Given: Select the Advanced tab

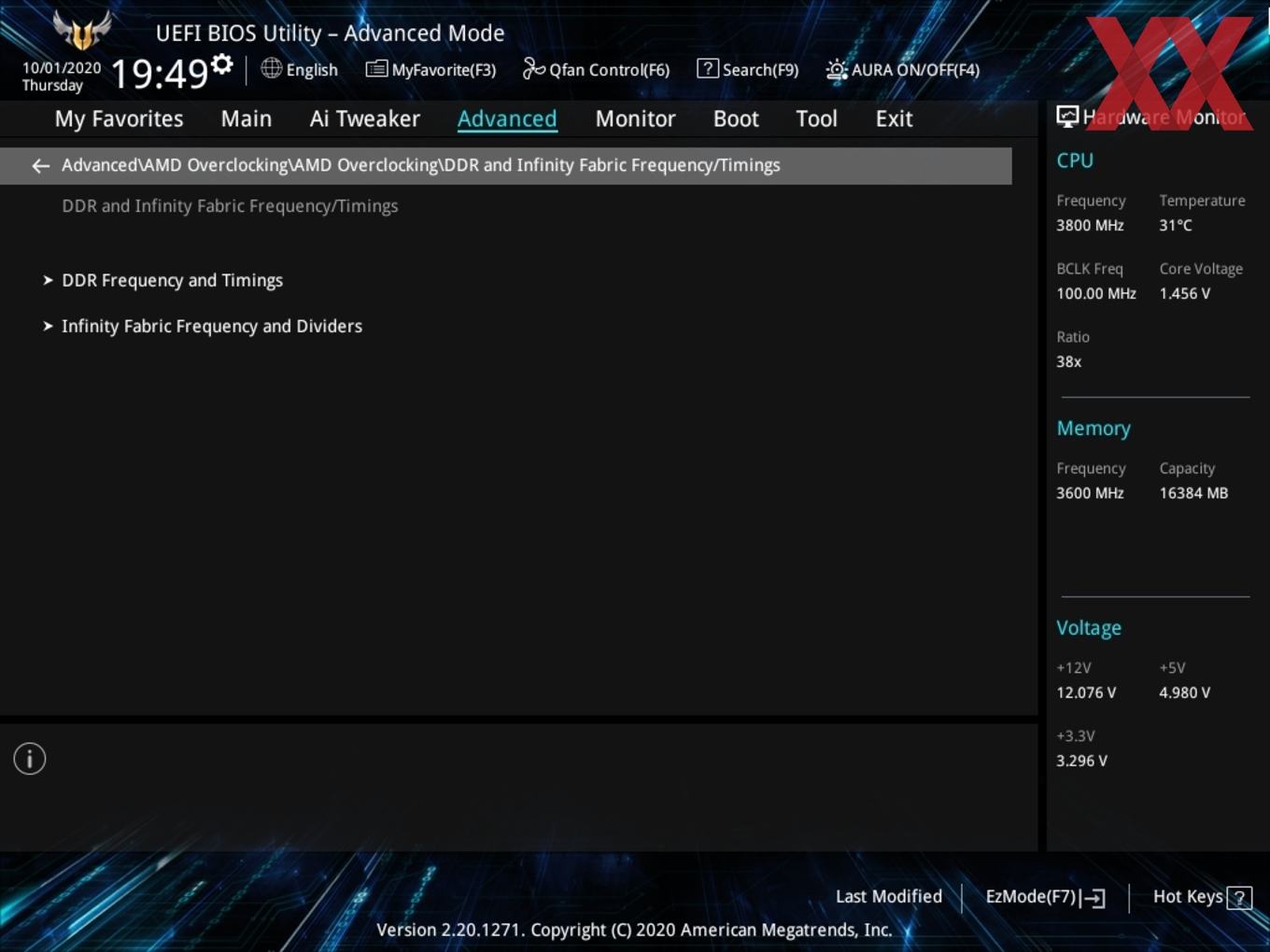Looking at the screenshot, I should click(x=507, y=119).
